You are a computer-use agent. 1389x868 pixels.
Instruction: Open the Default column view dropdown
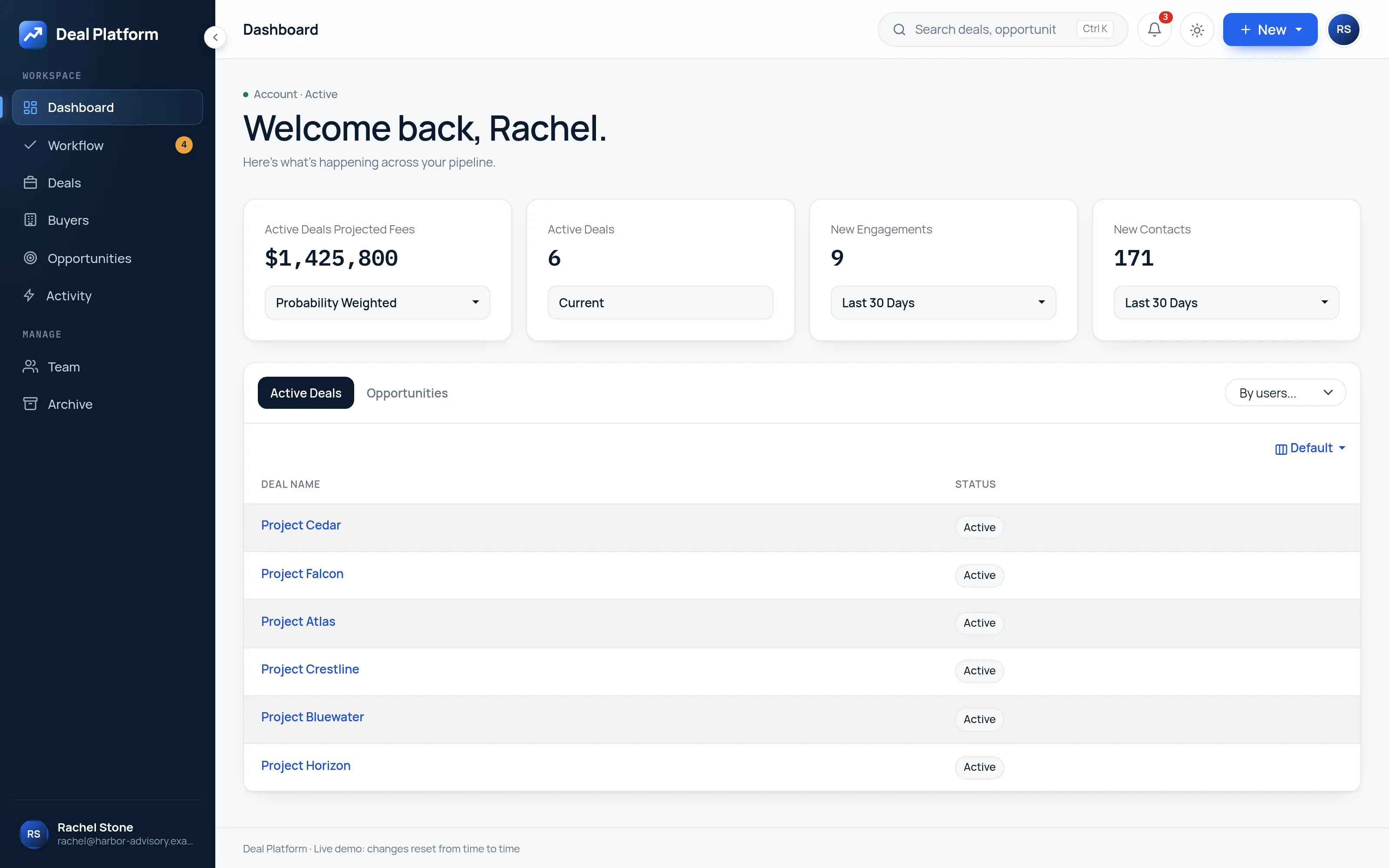1310,448
